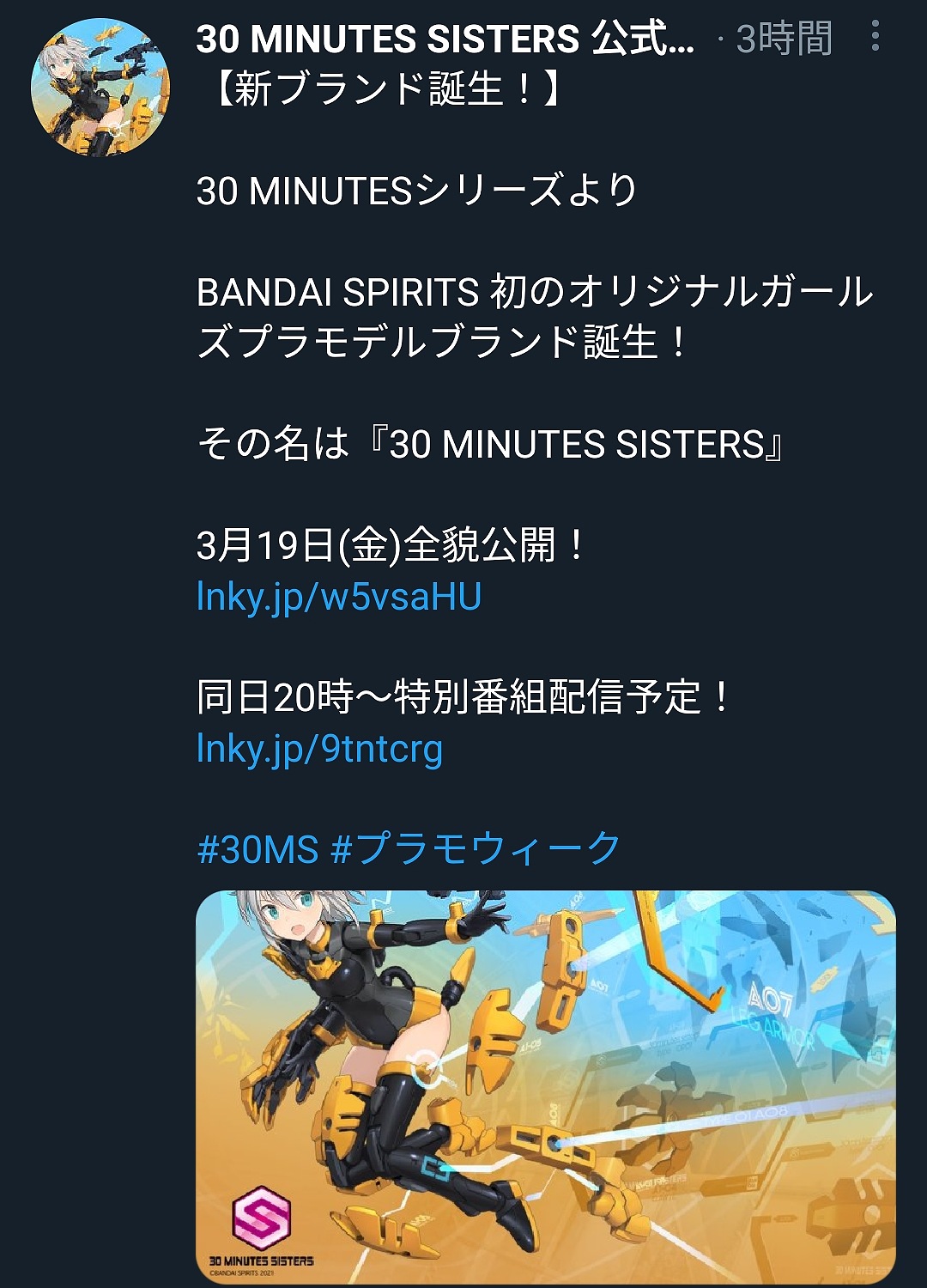Open the 30 MINUTES SISTERS profile avatar
Viewport: 927px width, 1288px height.
click(x=100, y=87)
